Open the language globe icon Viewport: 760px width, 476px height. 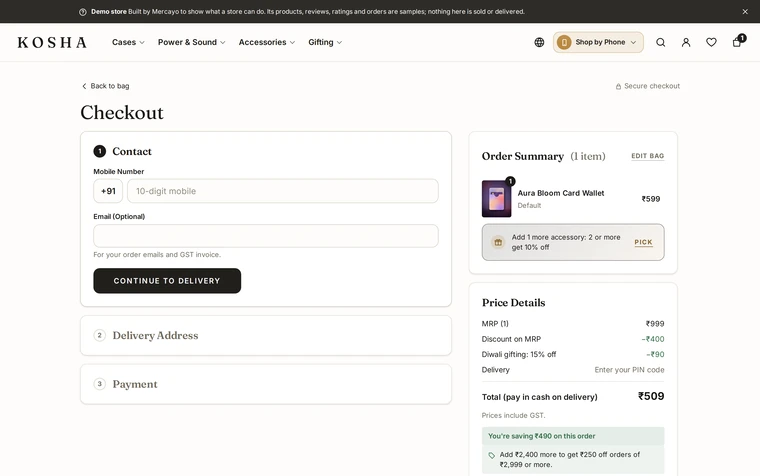click(x=539, y=42)
